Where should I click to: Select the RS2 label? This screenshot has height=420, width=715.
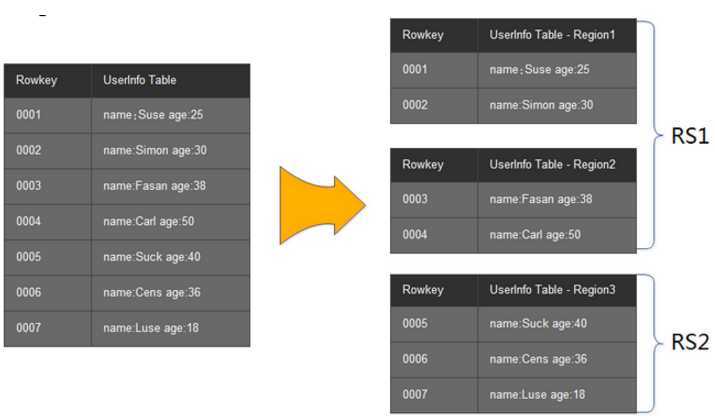pyautogui.click(x=690, y=342)
